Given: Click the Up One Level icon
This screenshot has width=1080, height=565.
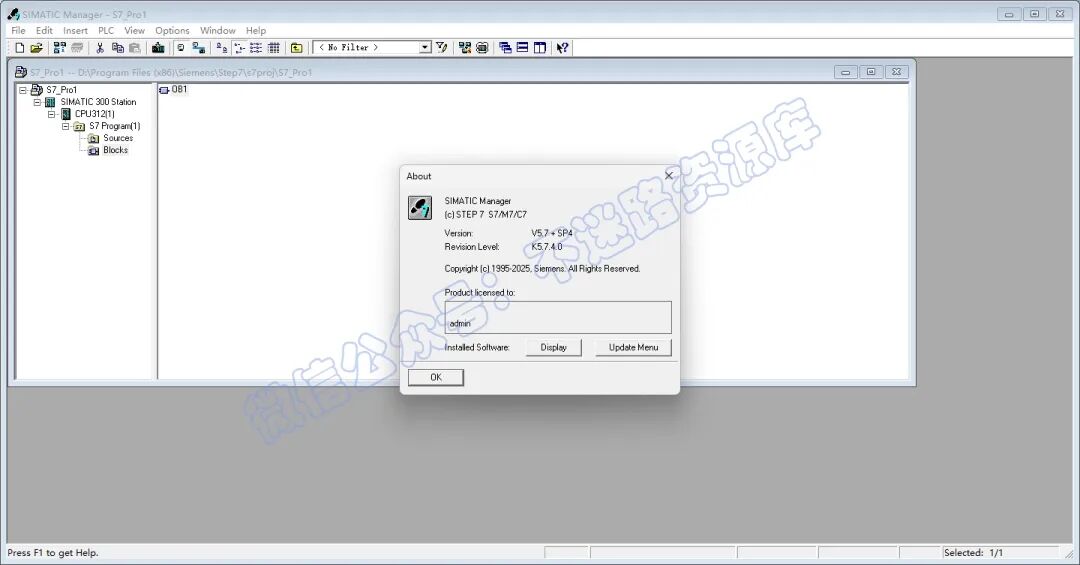Looking at the screenshot, I should (297, 48).
